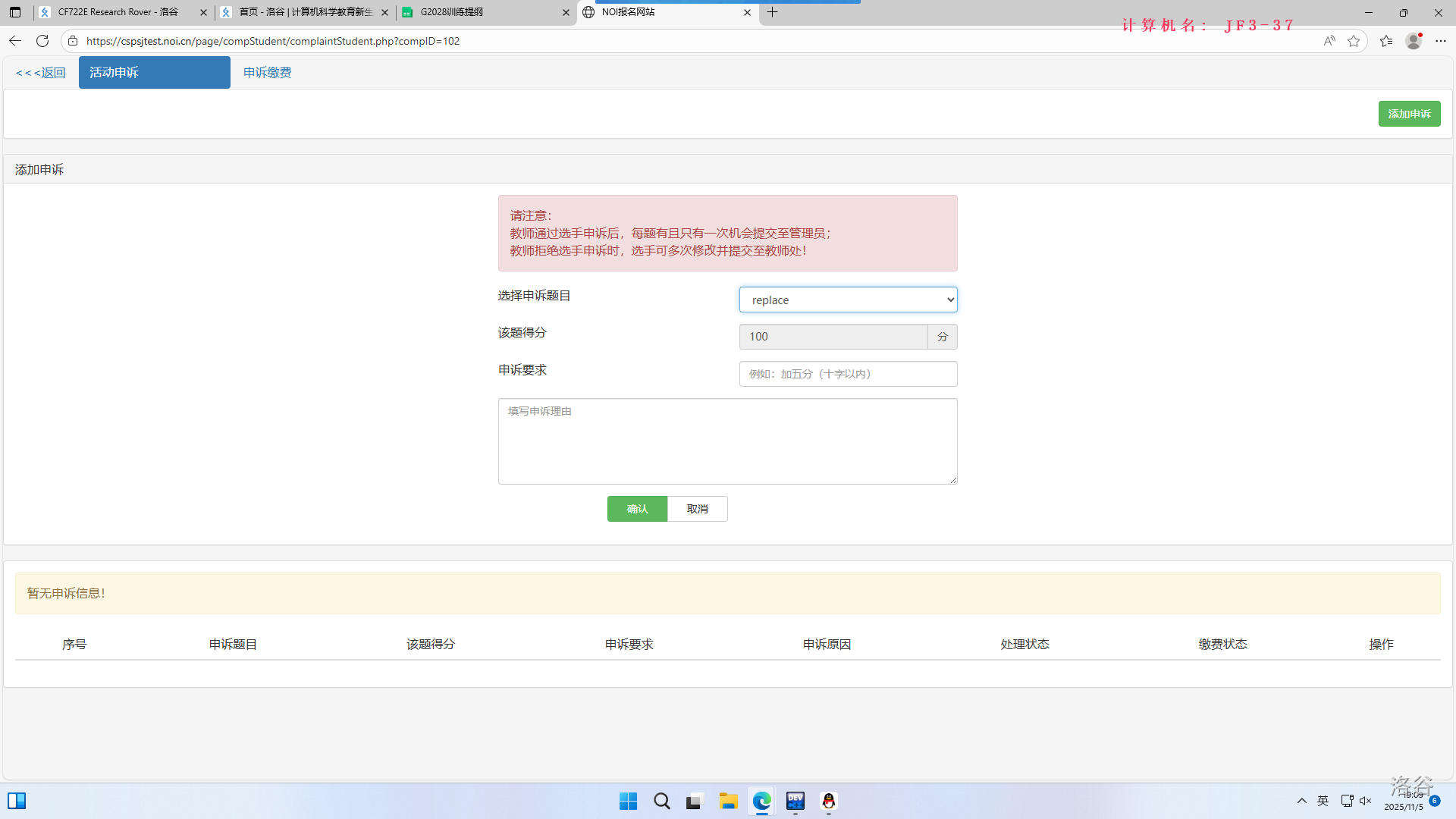Click the 取消 button
Viewport: 1456px width, 819px height.
(697, 509)
